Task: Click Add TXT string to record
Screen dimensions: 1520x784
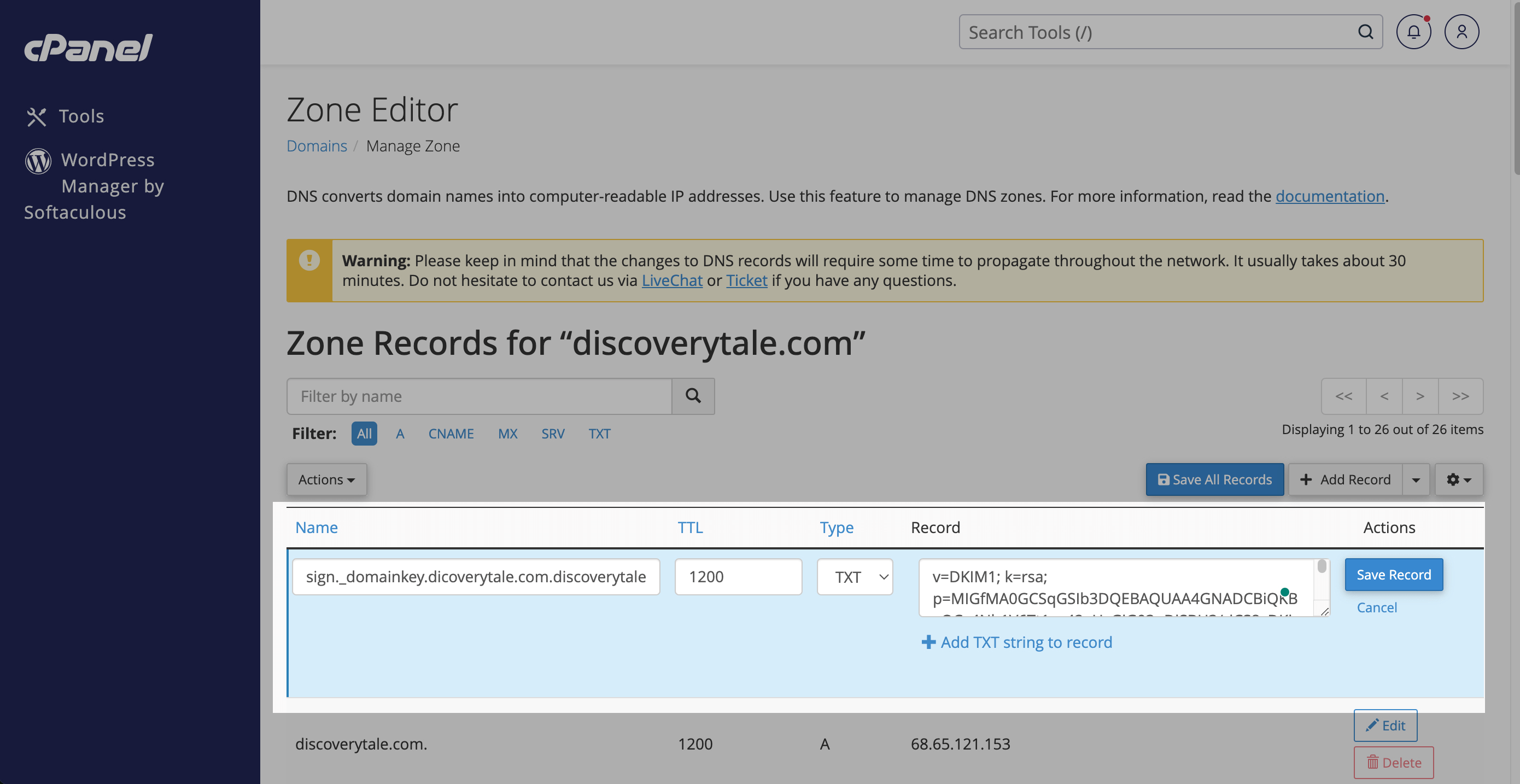Action: point(1016,642)
